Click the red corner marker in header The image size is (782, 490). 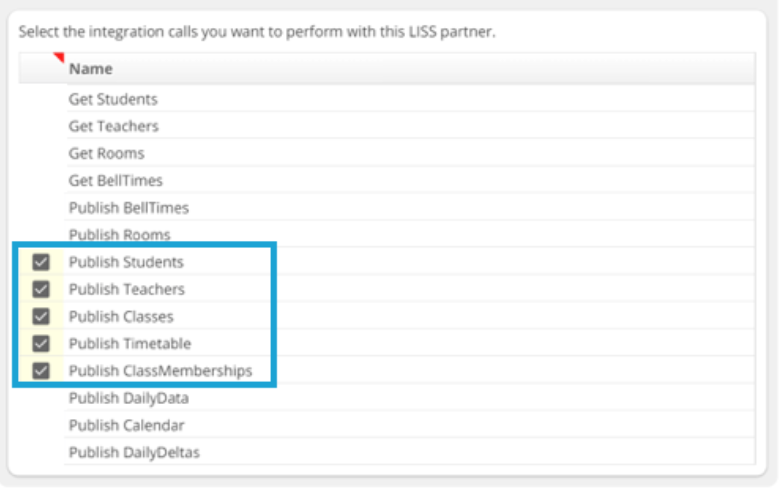pos(59,58)
